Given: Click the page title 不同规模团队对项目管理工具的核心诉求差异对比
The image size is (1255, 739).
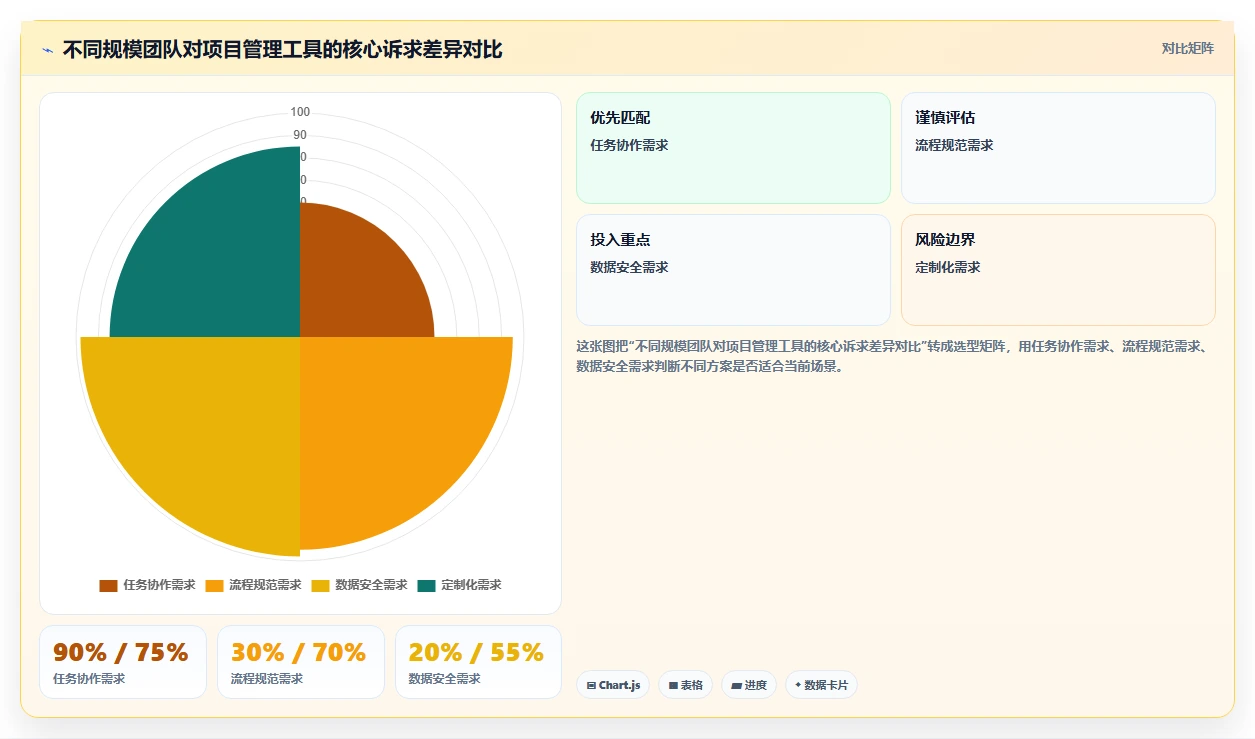Looking at the screenshot, I should tap(283, 50).
